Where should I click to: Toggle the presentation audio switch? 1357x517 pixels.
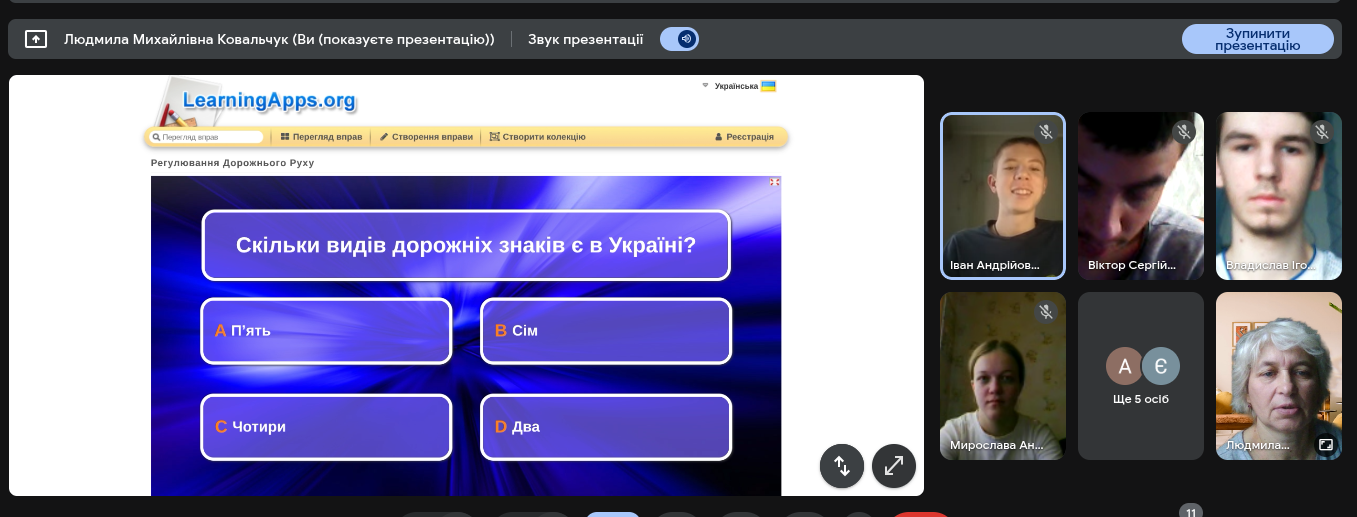680,39
